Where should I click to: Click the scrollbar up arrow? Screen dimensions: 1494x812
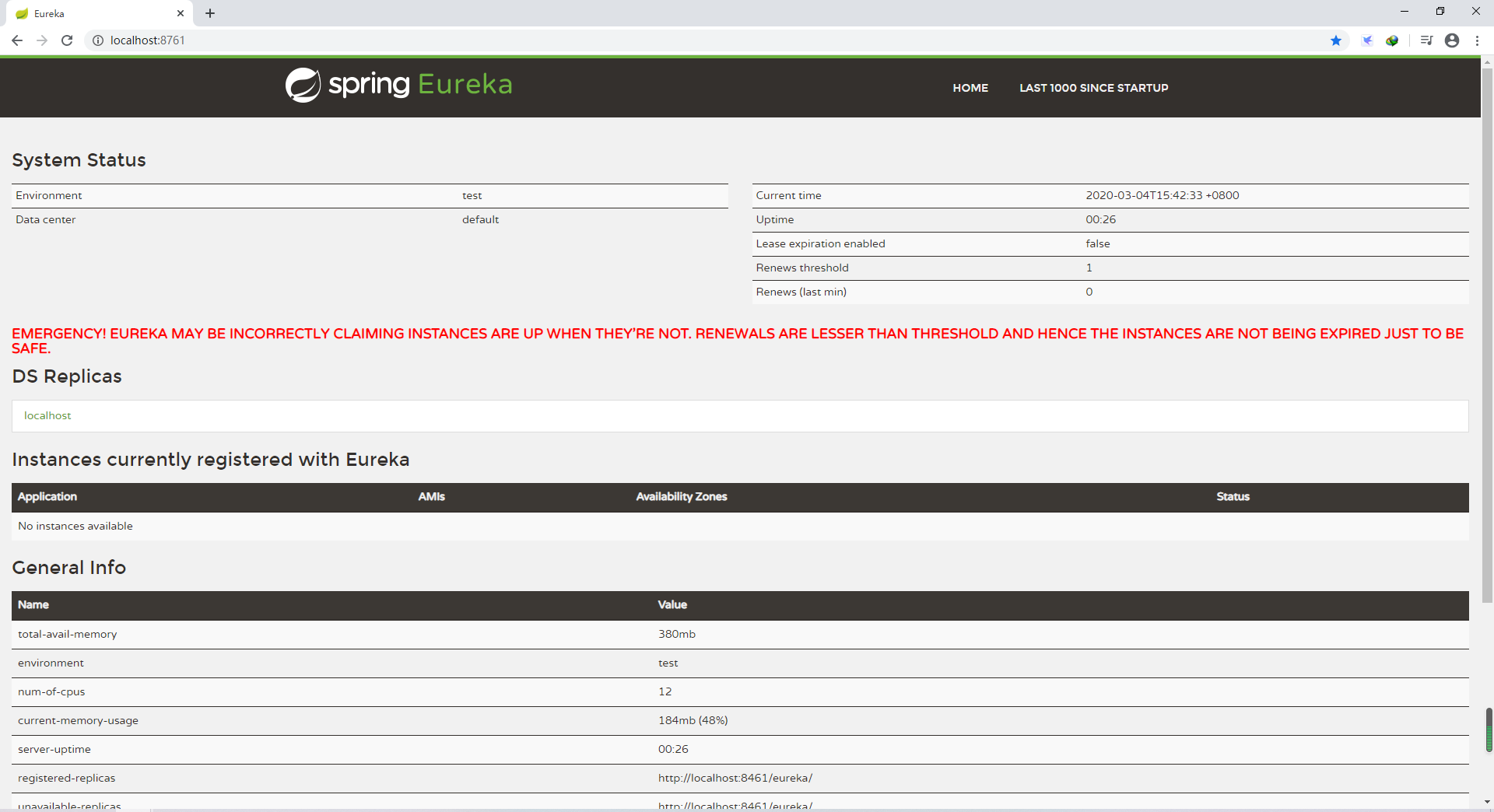point(1487,61)
